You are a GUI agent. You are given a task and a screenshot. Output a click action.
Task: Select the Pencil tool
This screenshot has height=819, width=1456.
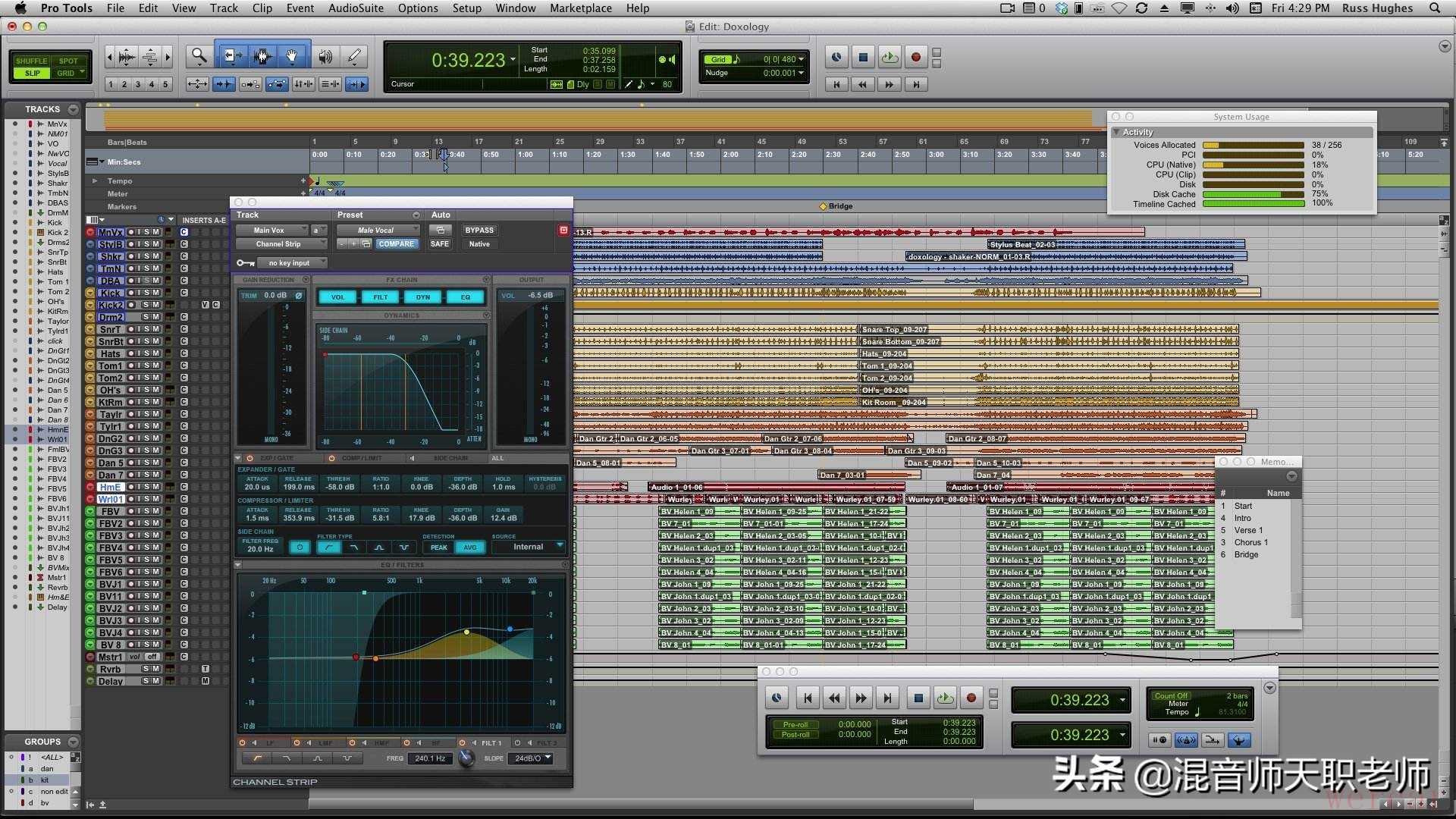pyautogui.click(x=354, y=56)
